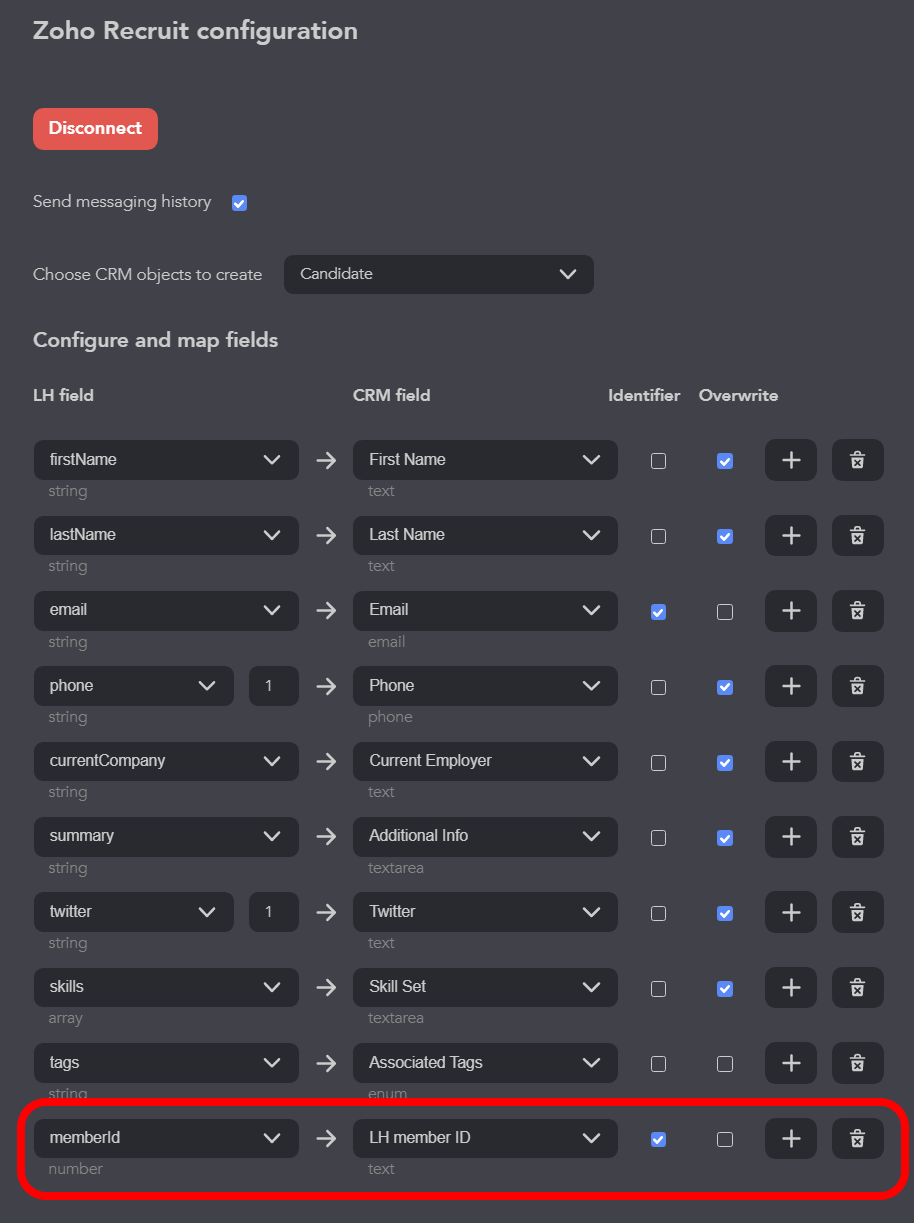
Task: Click the Configure and map fields heading
Action: pyautogui.click(x=156, y=340)
